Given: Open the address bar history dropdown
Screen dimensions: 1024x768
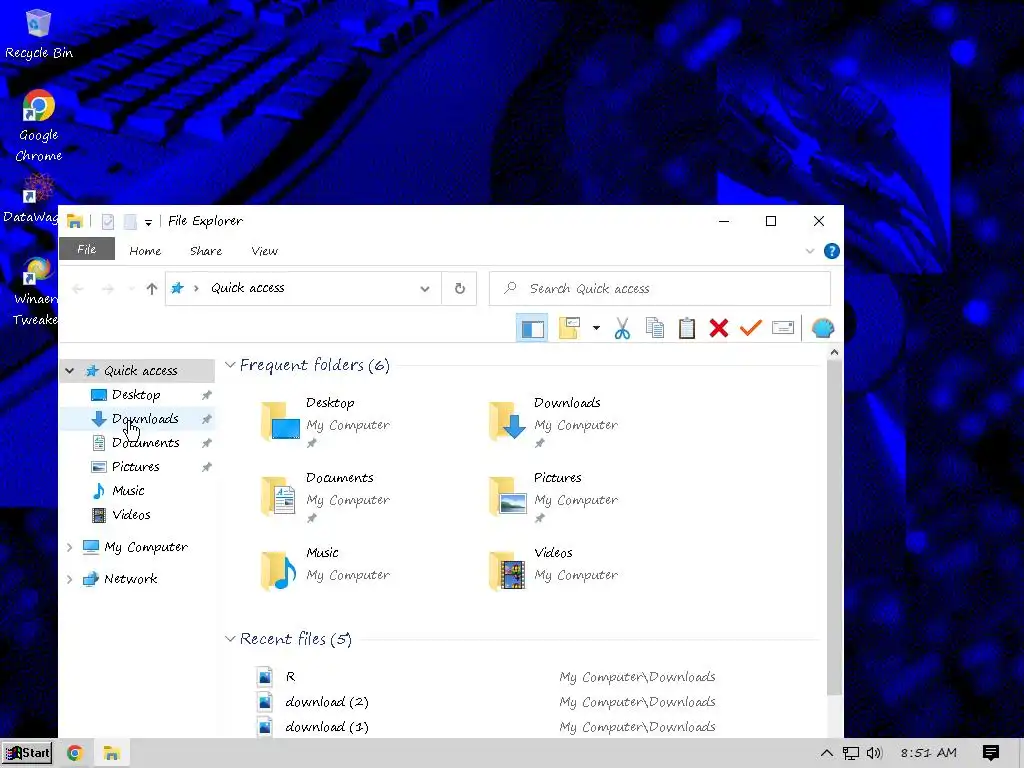Looking at the screenshot, I should point(424,289).
